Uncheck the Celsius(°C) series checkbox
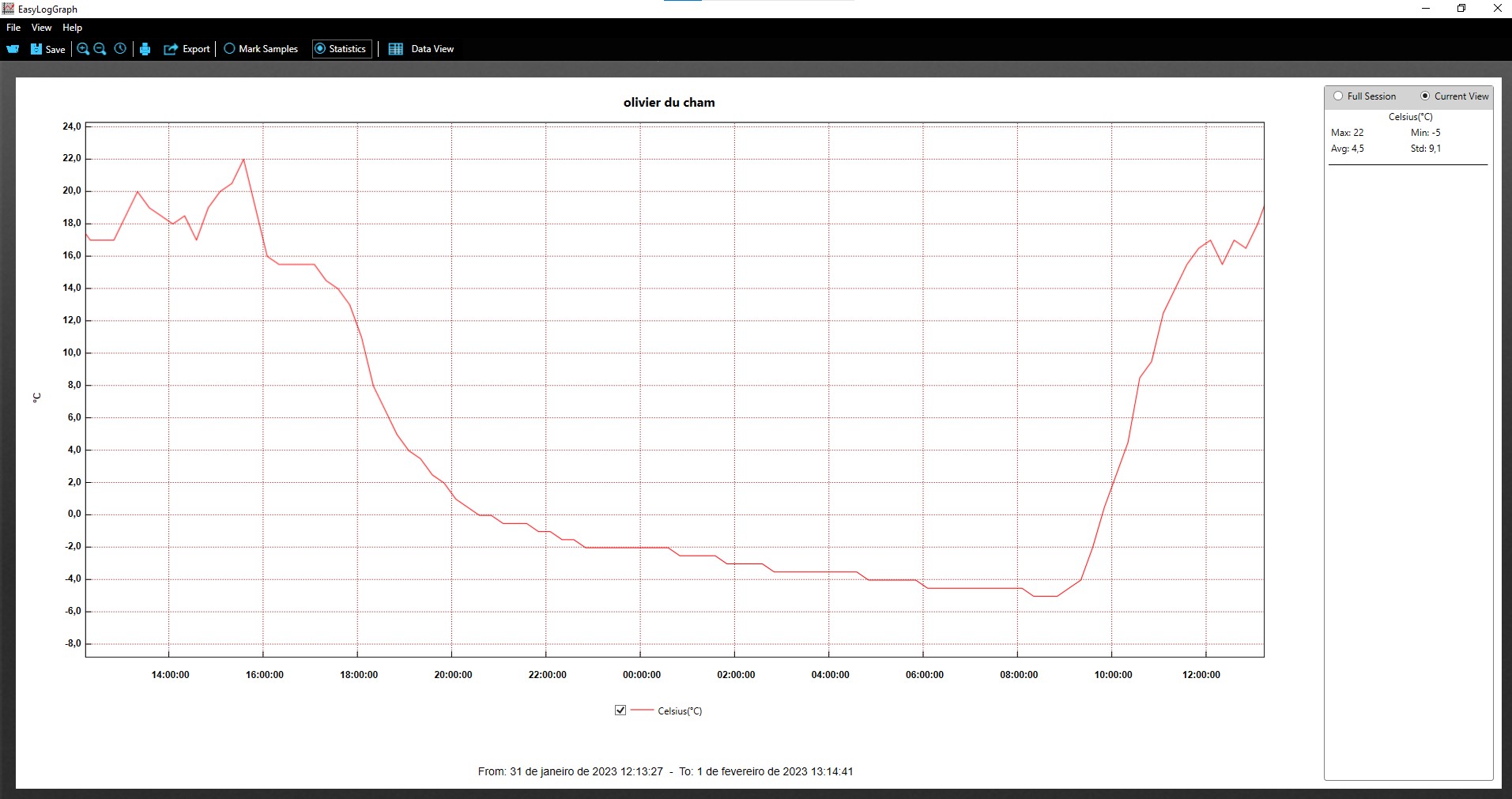 tap(620, 710)
